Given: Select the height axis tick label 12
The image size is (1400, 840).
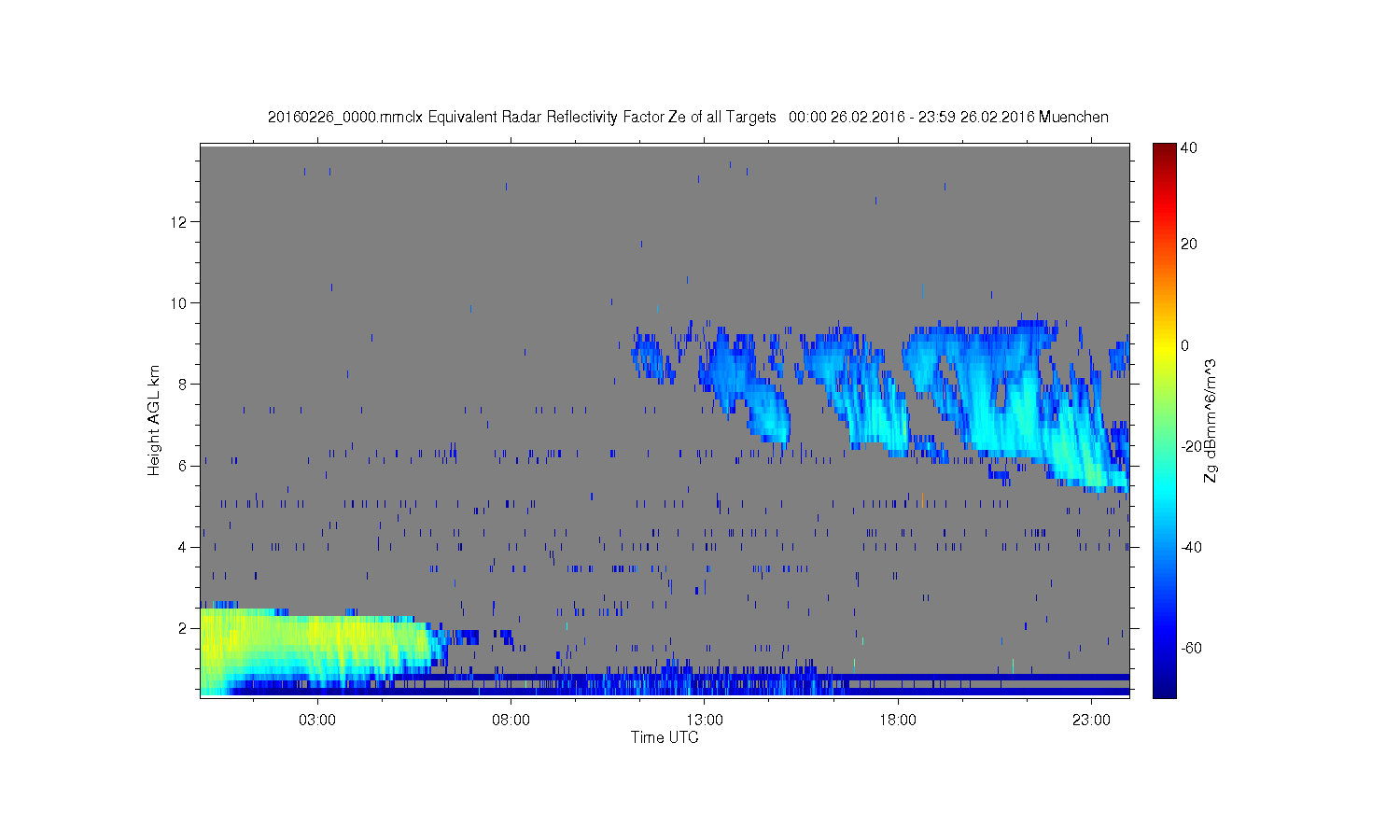Looking at the screenshot, I should 180,222.
